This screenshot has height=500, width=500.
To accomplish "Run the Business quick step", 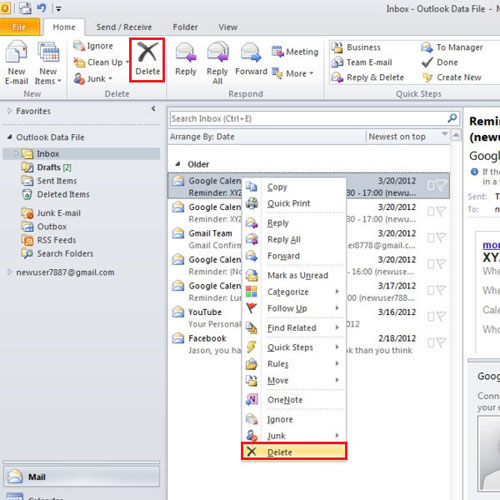I will [356, 47].
